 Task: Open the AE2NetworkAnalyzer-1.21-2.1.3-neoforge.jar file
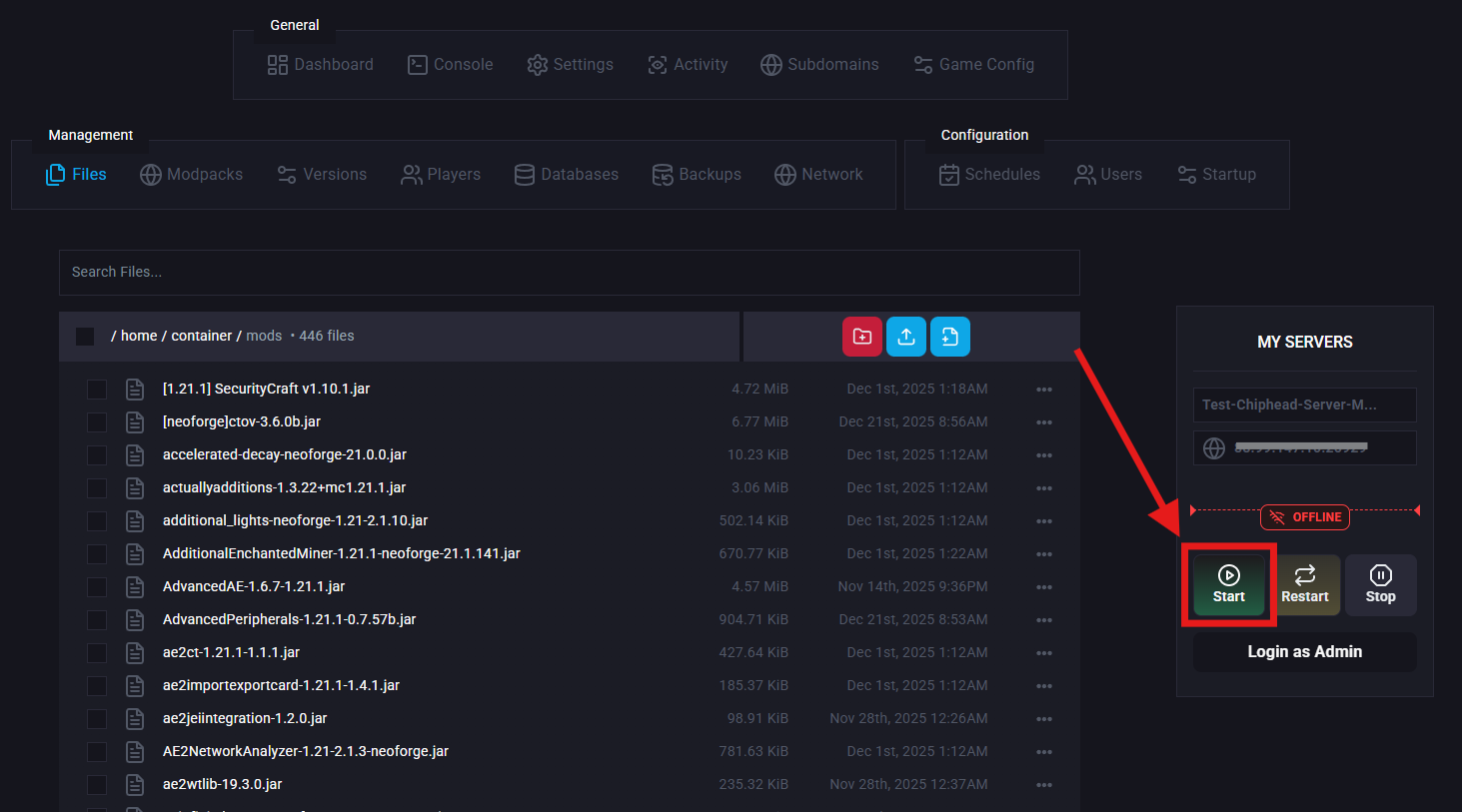306,751
